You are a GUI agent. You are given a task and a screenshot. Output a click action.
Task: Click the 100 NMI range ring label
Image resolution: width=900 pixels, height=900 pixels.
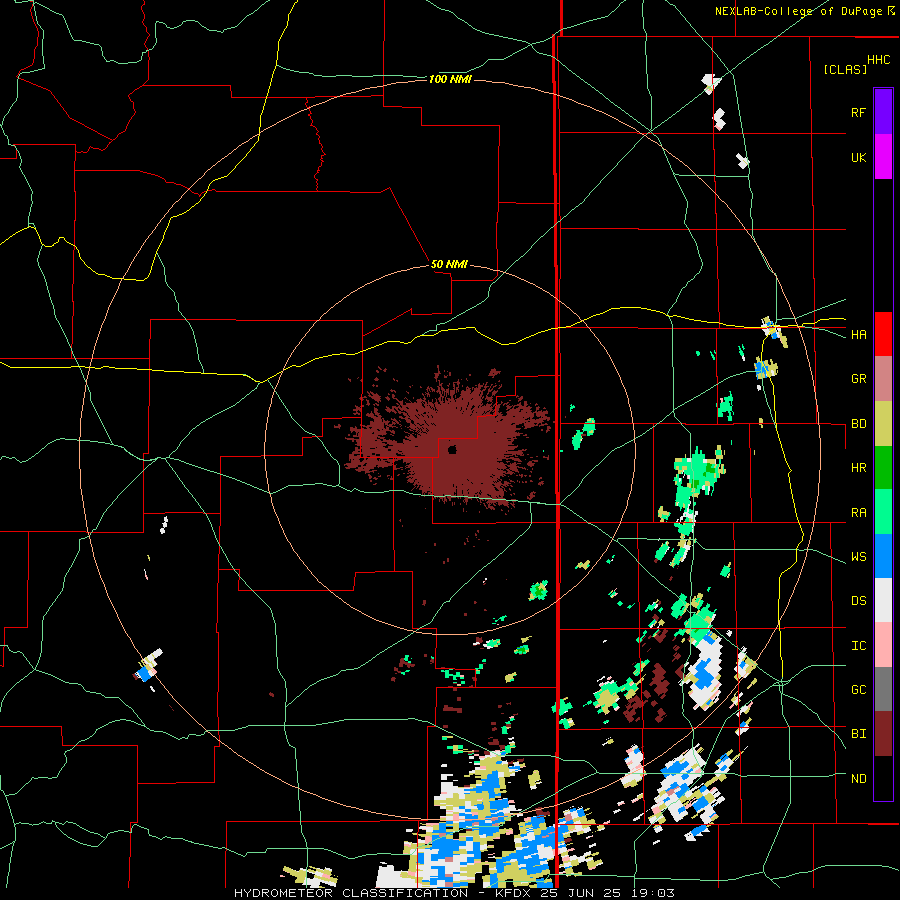click(450, 79)
